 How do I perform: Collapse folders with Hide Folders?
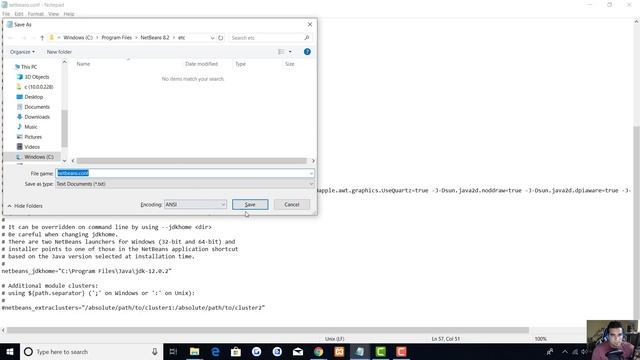[x=25, y=206]
